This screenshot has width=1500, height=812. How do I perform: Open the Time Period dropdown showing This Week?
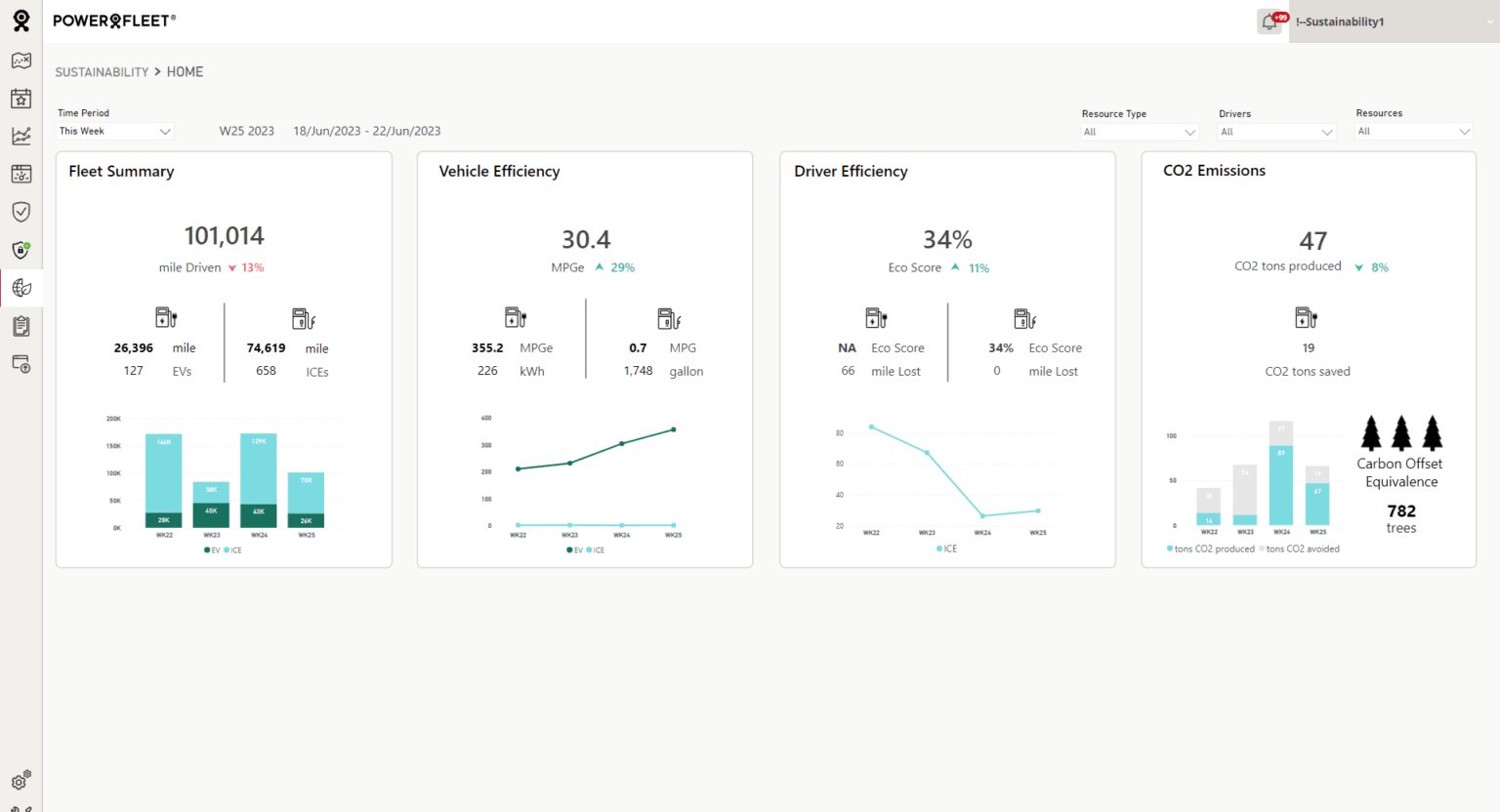tap(114, 130)
